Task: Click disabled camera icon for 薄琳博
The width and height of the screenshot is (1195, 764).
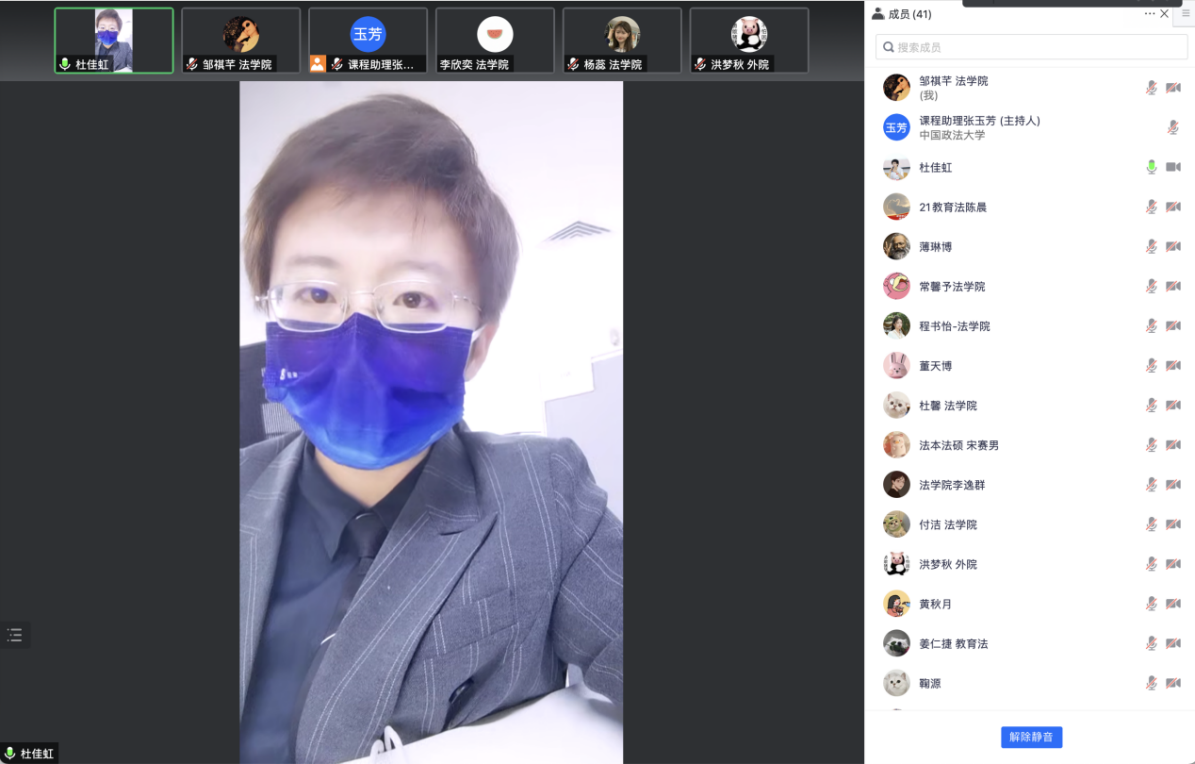Action: point(1173,247)
